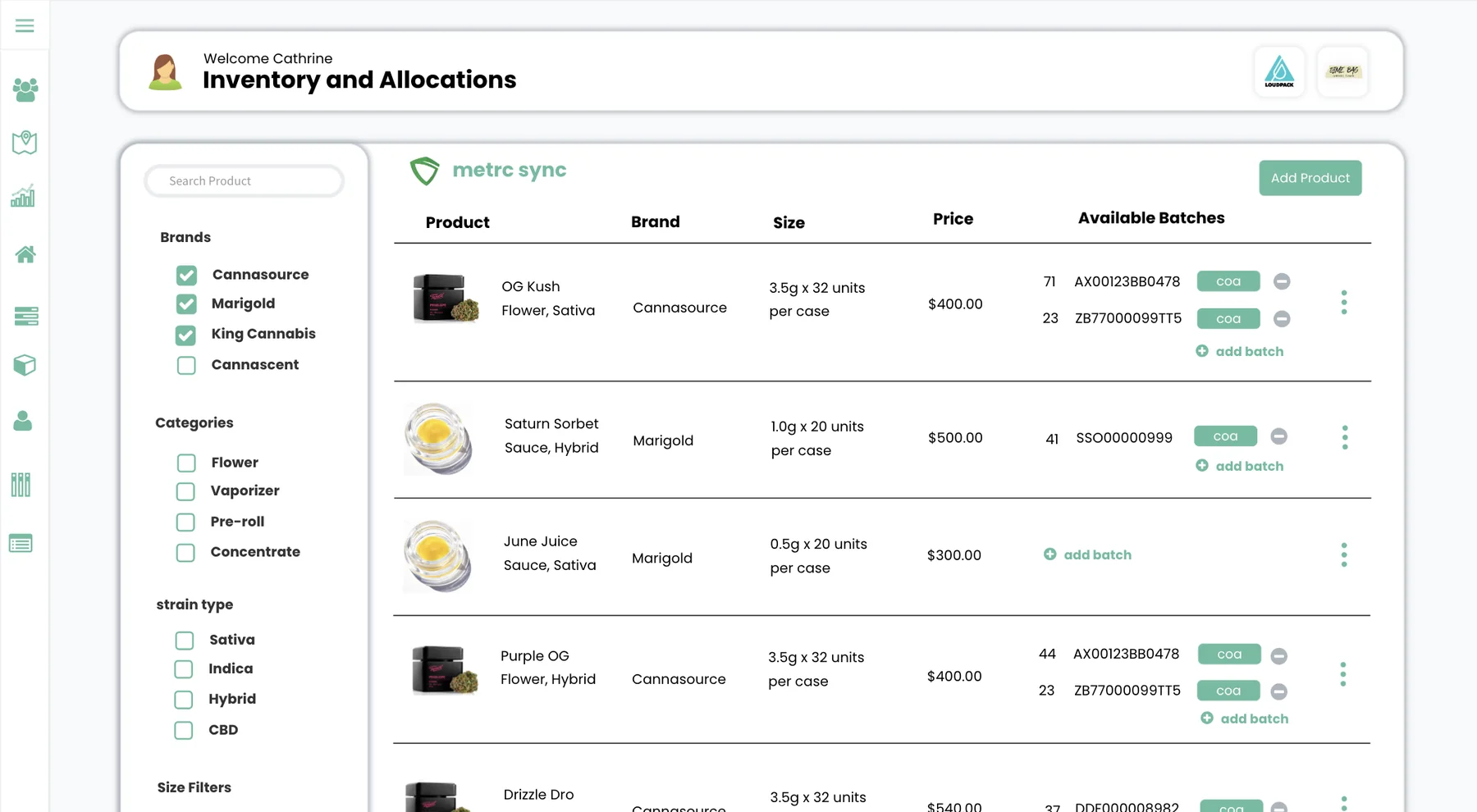
Task: Open Purple OG row options menu
Action: point(1343,674)
